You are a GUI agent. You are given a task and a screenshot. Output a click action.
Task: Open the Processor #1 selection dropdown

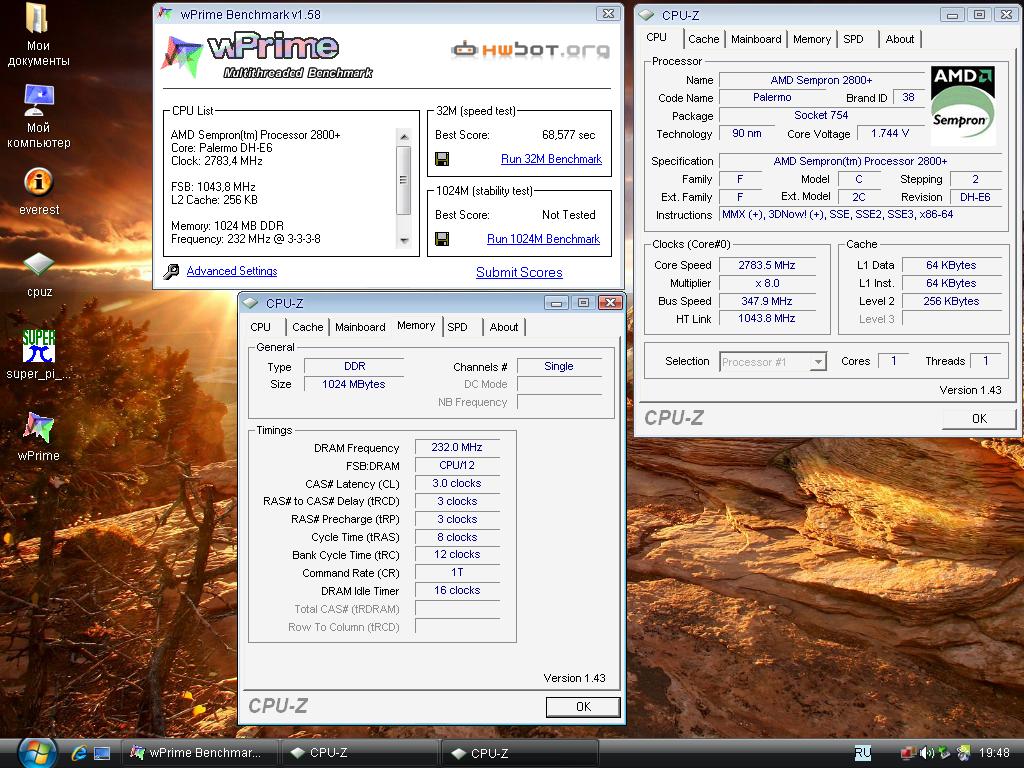[x=773, y=362]
